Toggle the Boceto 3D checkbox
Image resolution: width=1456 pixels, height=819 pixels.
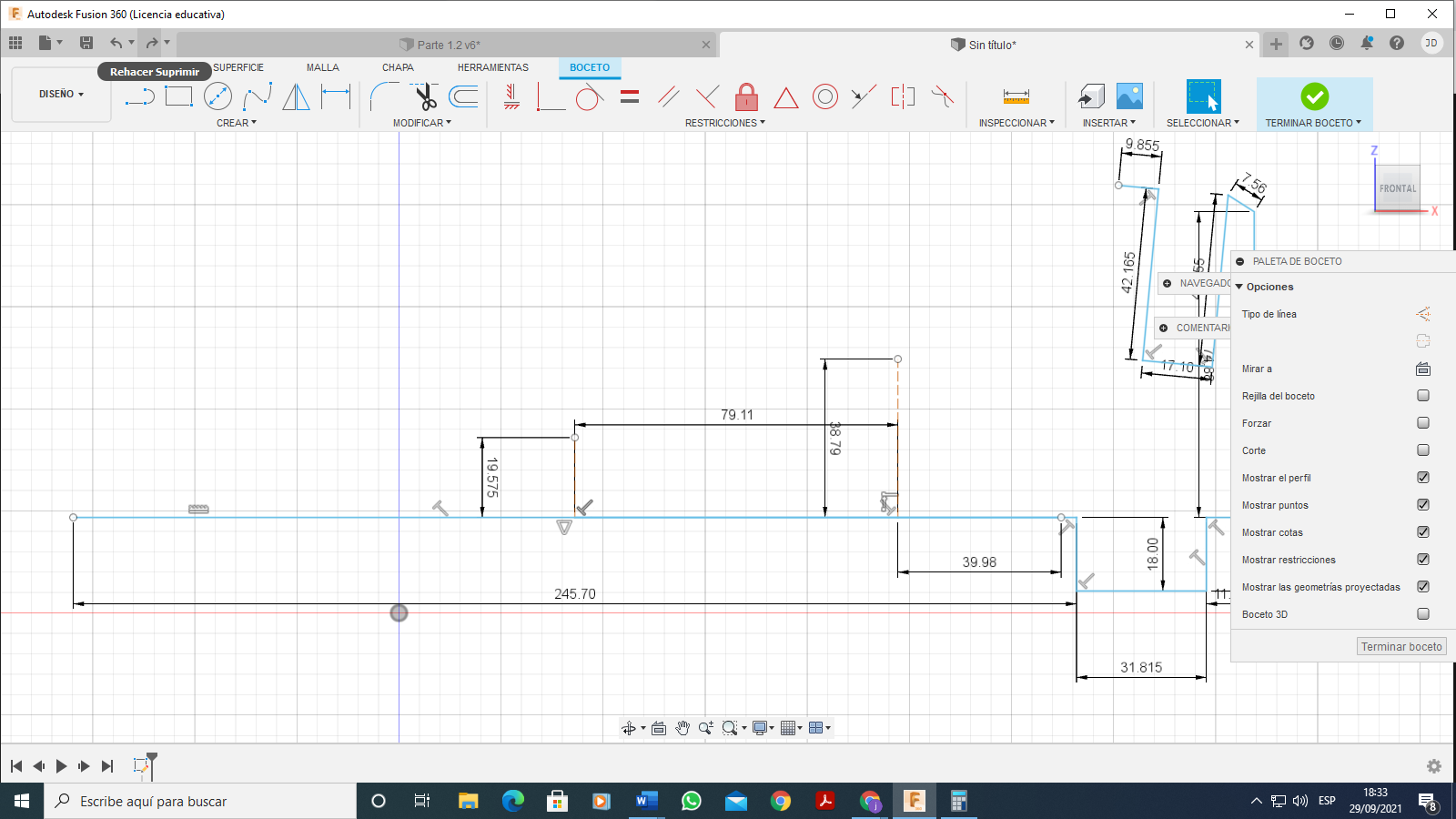(x=1423, y=614)
